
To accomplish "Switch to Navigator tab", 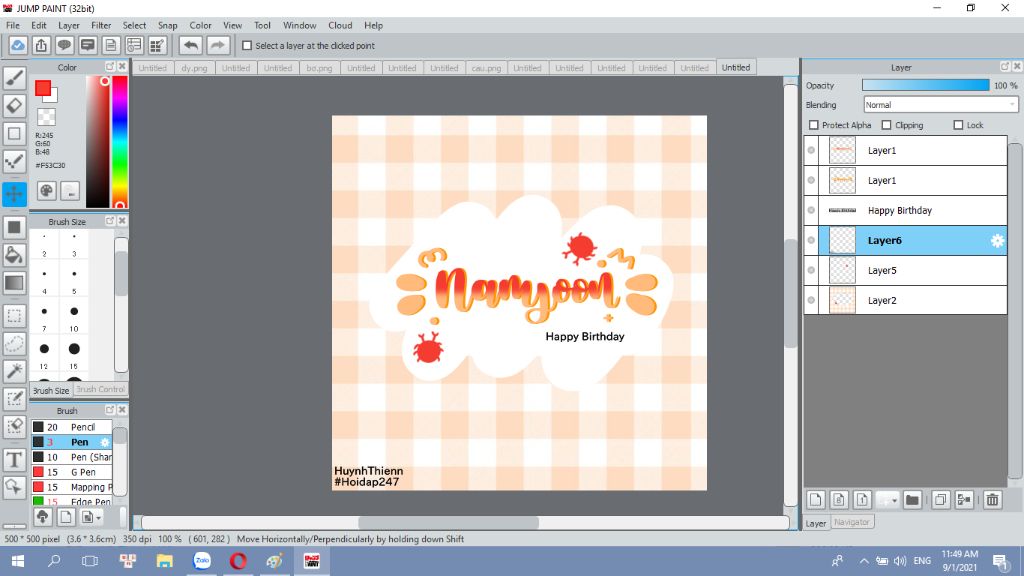I will [x=852, y=522].
